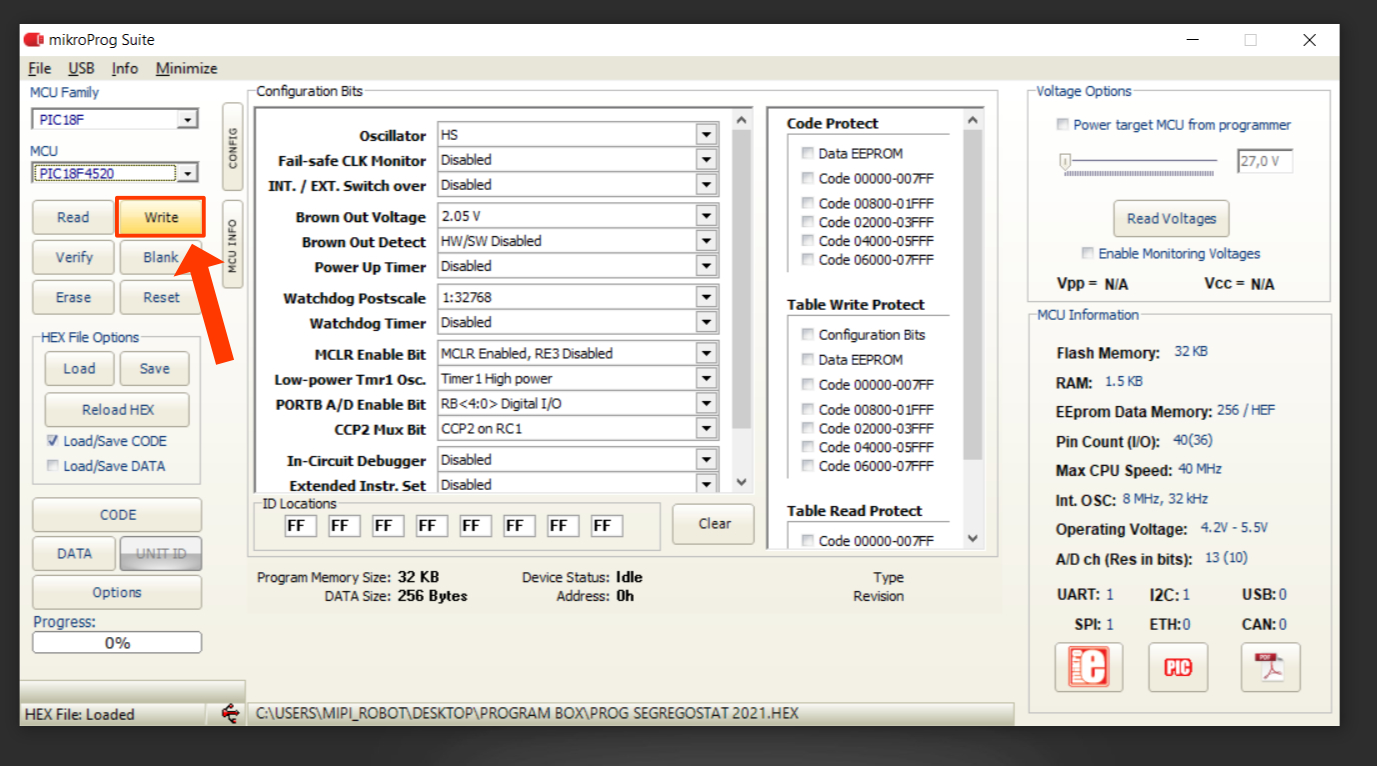Viewport: 1377px width, 766px height.
Task: Open the Info menu
Action: pyautogui.click(x=125, y=68)
